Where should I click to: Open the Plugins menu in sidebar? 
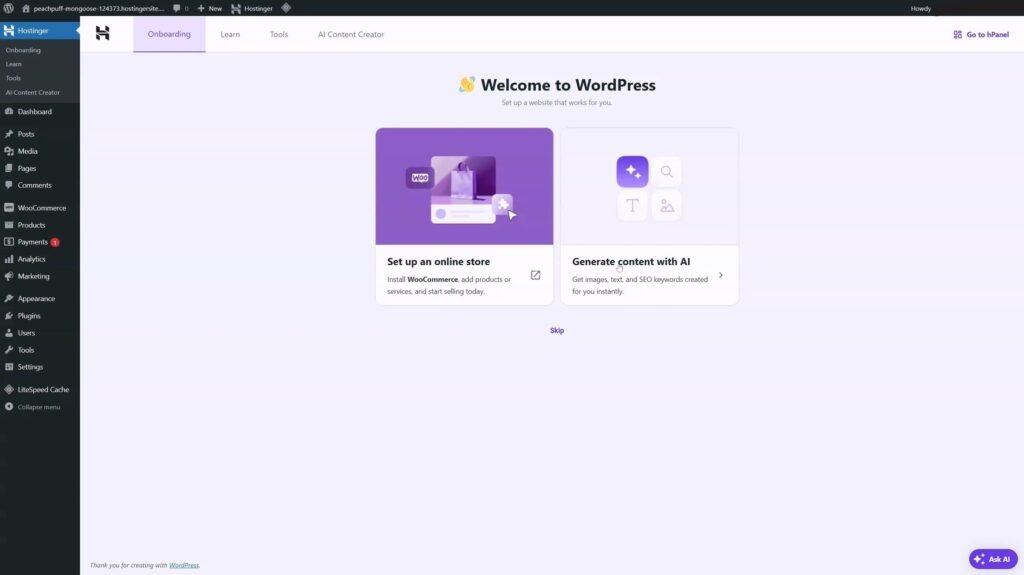pyautogui.click(x=29, y=316)
